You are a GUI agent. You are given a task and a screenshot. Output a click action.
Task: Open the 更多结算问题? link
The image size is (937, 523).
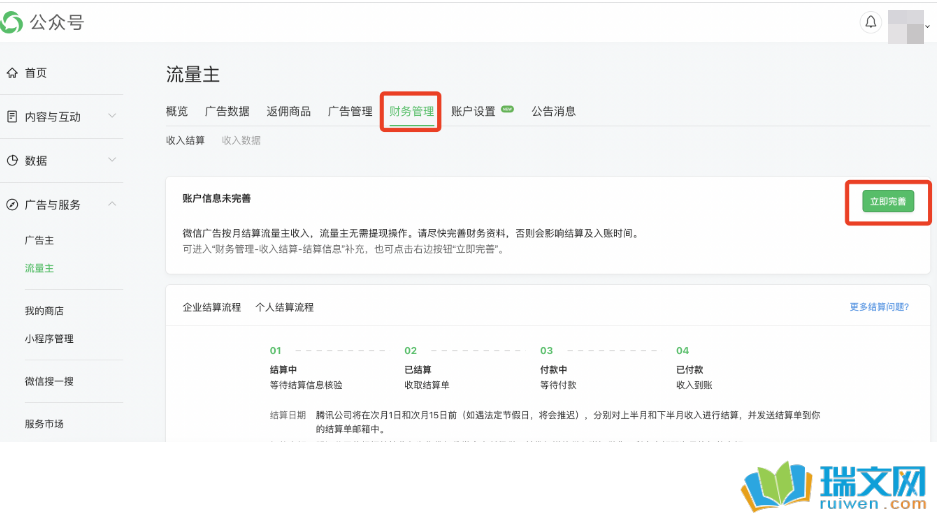pos(878,307)
